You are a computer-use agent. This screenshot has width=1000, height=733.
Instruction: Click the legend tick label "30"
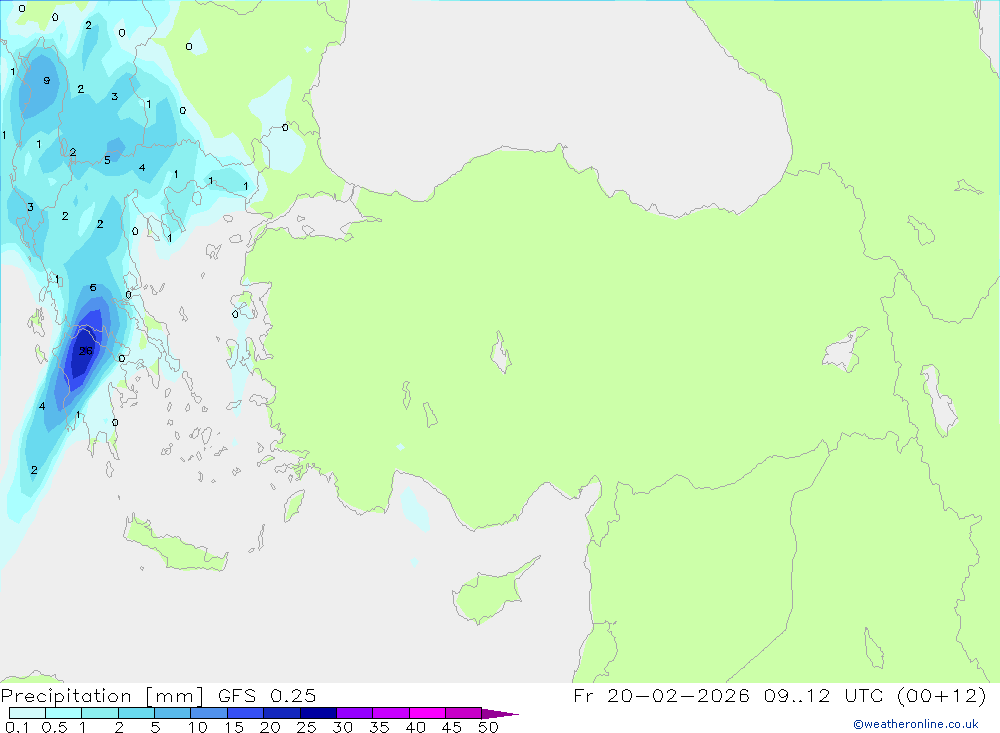pos(342,727)
